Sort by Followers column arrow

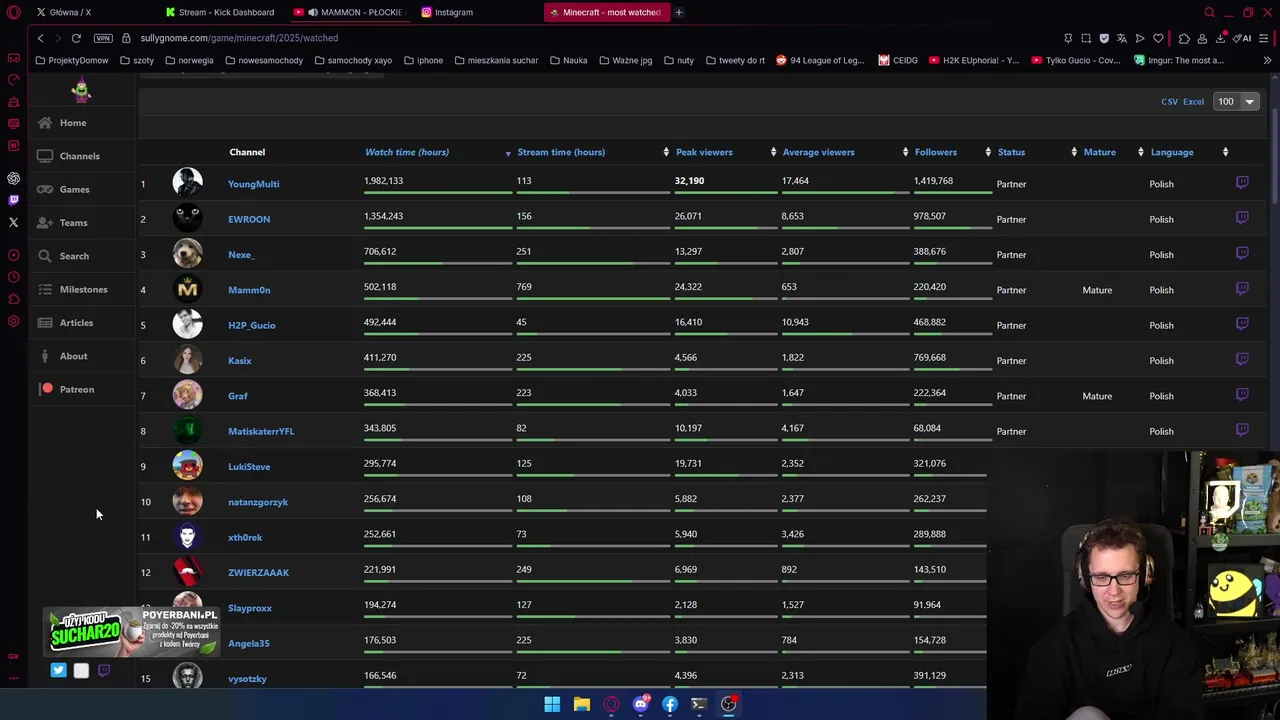tap(988, 152)
